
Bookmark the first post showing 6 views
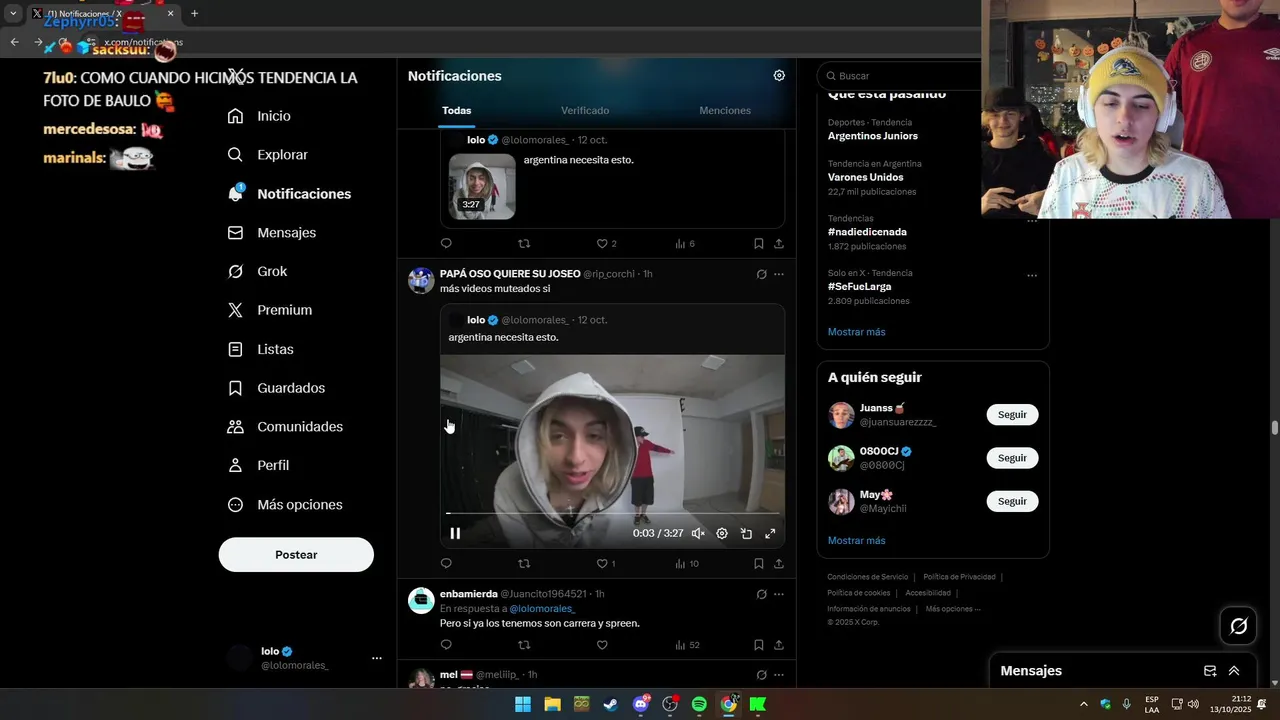pyautogui.click(x=759, y=243)
